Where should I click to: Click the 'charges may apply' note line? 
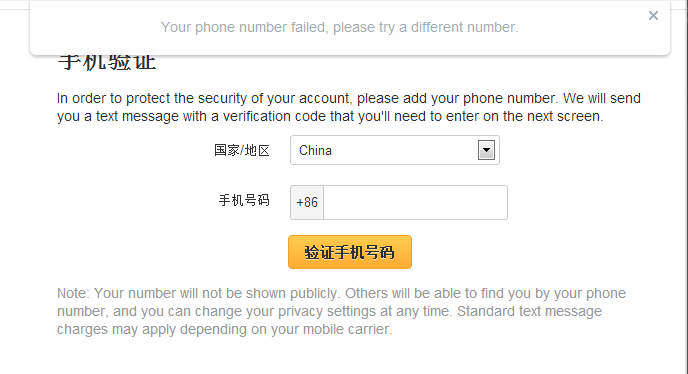click(x=225, y=329)
